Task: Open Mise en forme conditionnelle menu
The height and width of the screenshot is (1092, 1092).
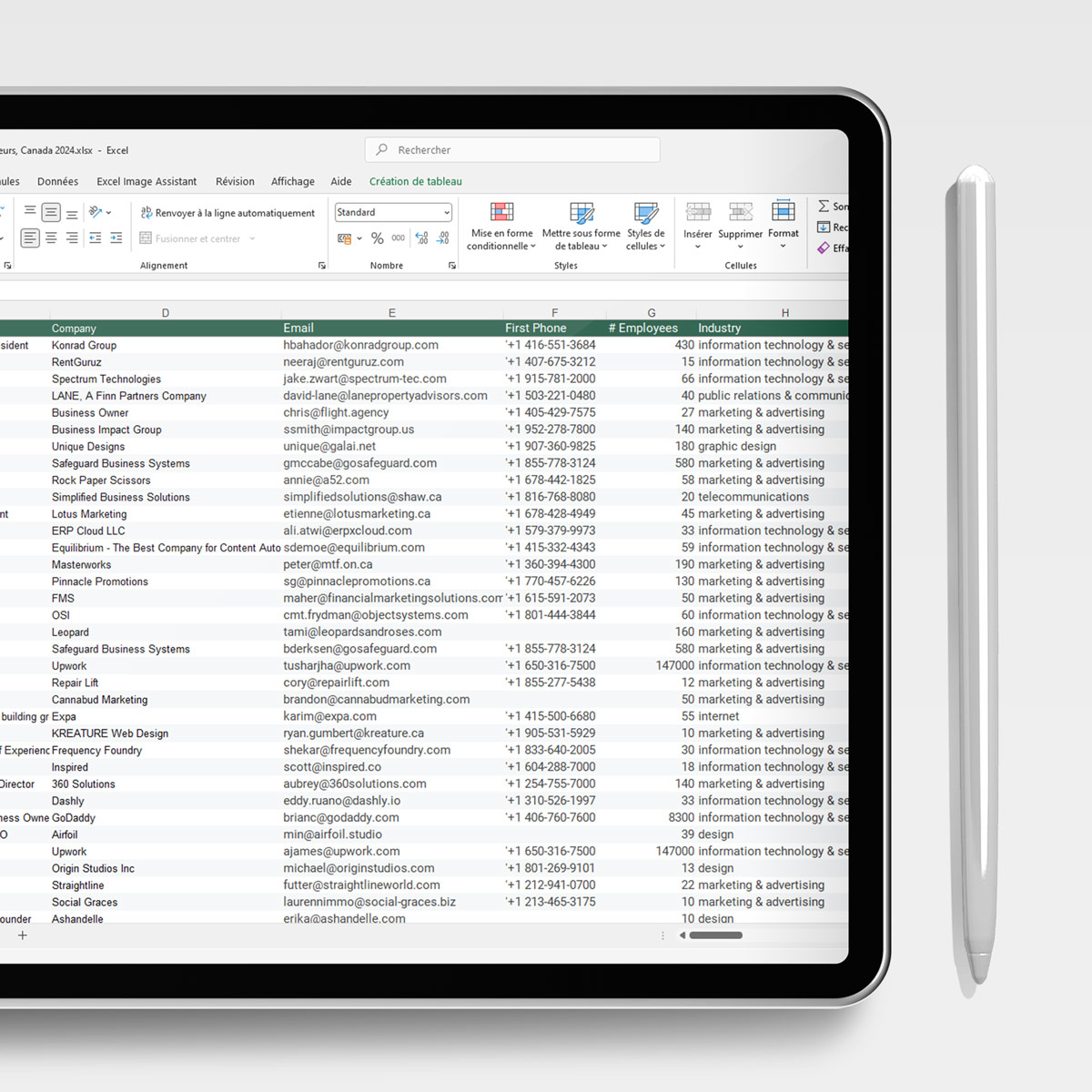Action: [501, 226]
